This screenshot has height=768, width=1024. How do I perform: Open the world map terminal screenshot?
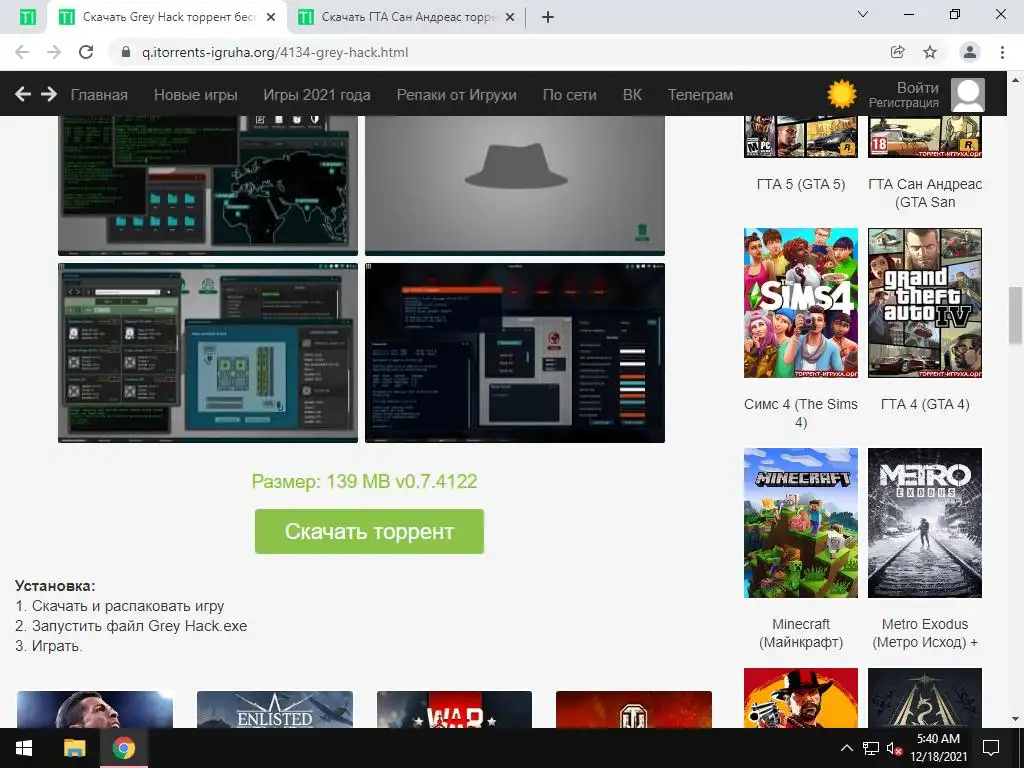pos(208,185)
